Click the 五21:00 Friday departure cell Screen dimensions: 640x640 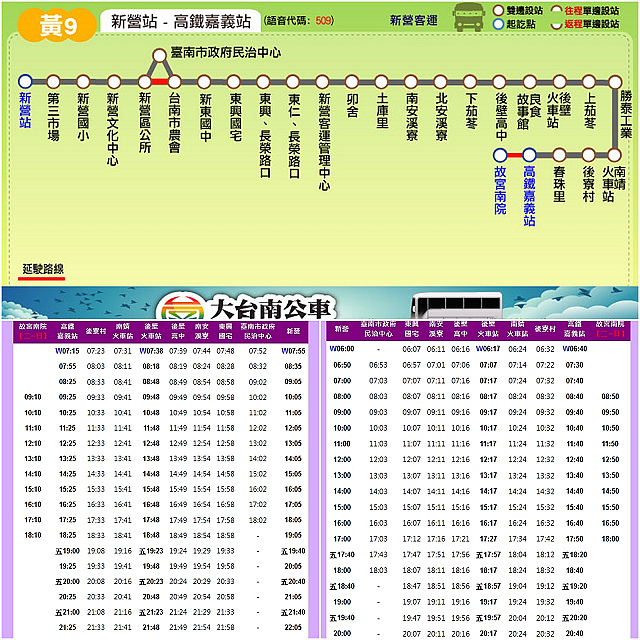click(x=67, y=612)
